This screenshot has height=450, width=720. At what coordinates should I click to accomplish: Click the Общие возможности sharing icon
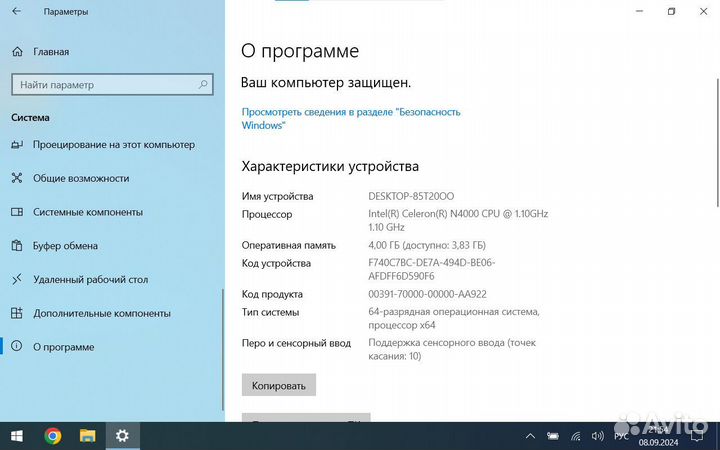tap(17, 178)
